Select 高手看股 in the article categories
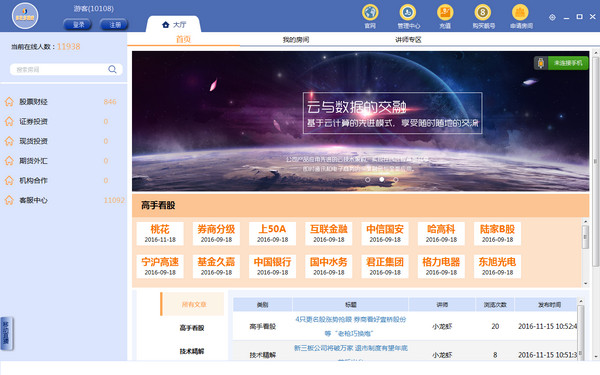Screen dimensions: 600x375 tap(192, 328)
